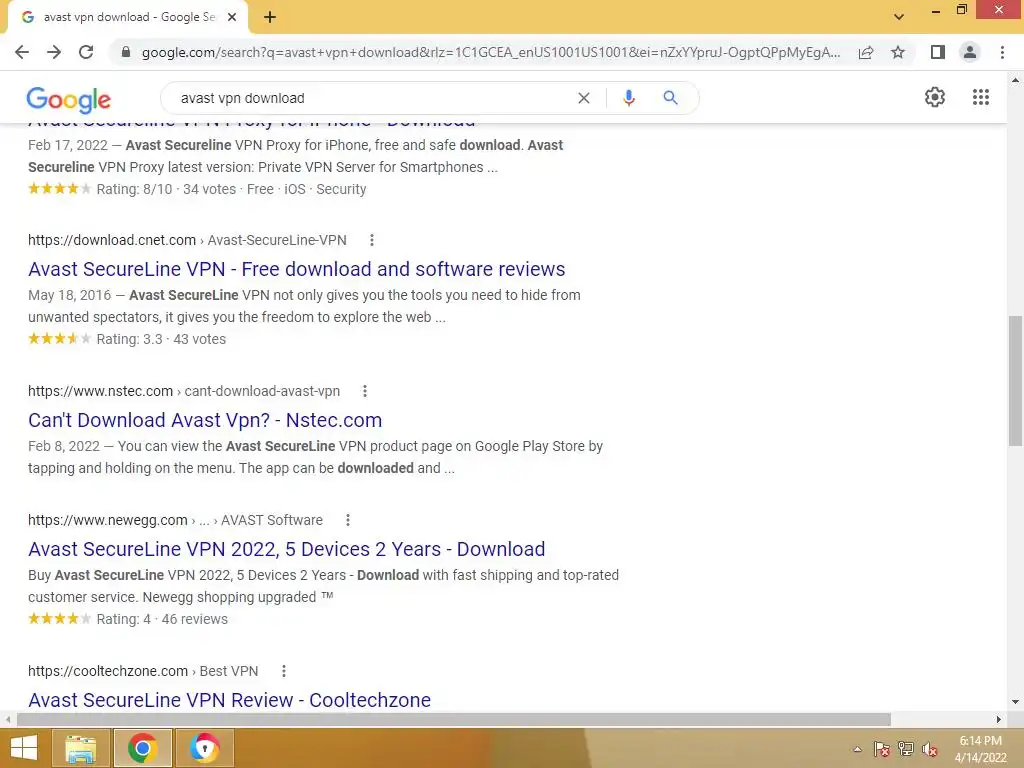Open Avast SecureLine VPN Review Cooltechzone link
The width and height of the screenshot is (1024, 768).
coord(229,700)
